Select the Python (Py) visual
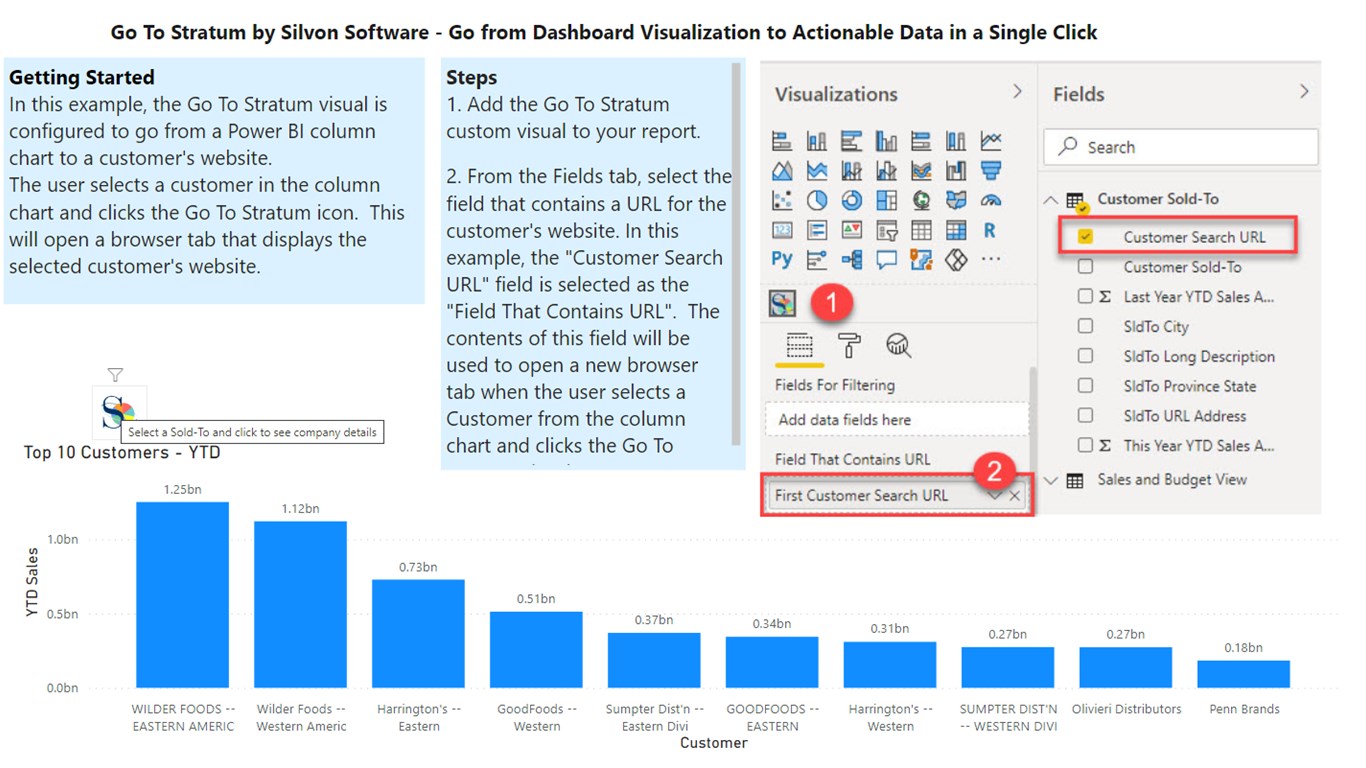This screenshot has height=768, width=1366. point(782,259)
